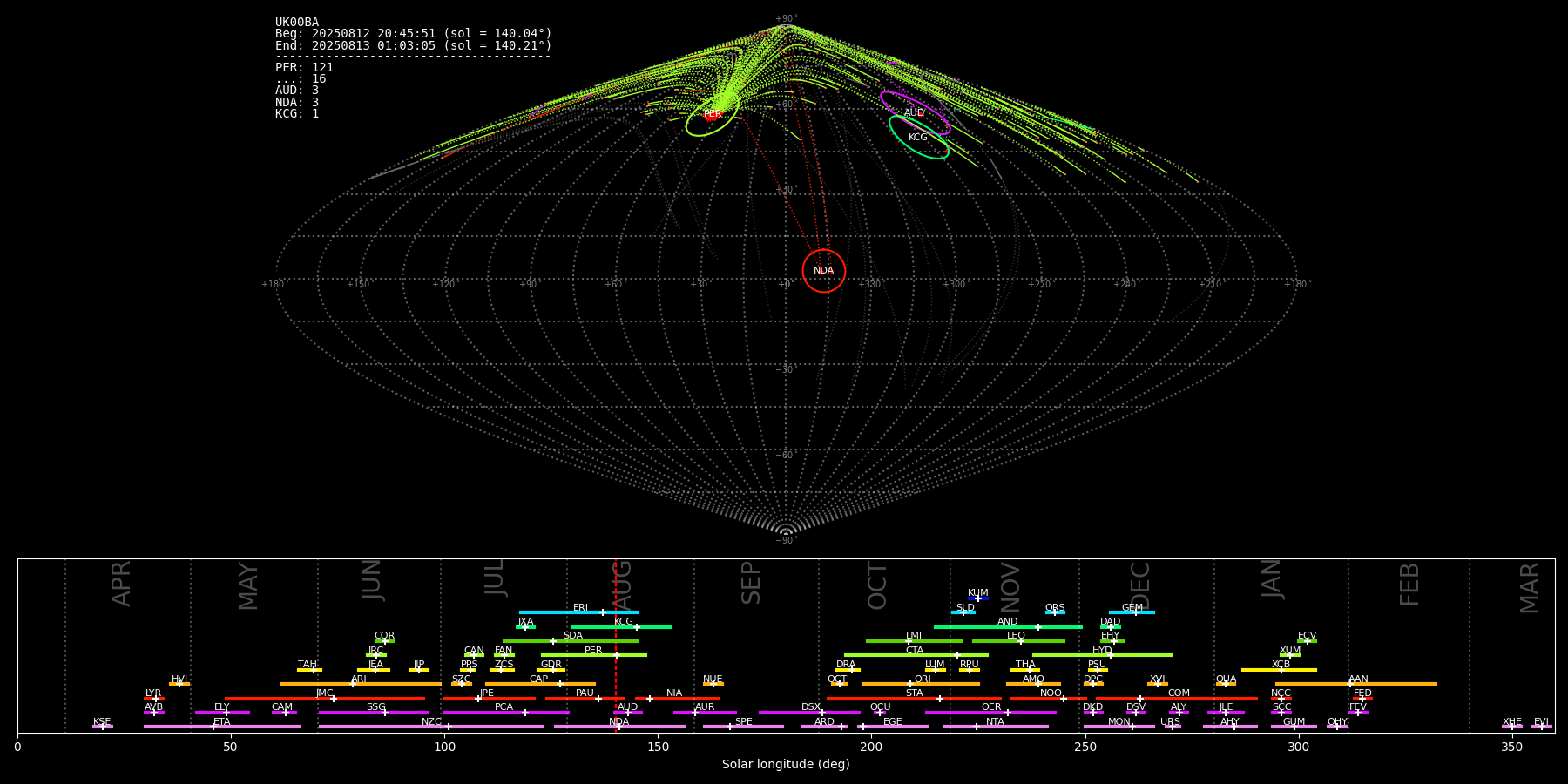Click the SSG shower bar in timeline
The image size is (1568, 784).
[374, 713]
